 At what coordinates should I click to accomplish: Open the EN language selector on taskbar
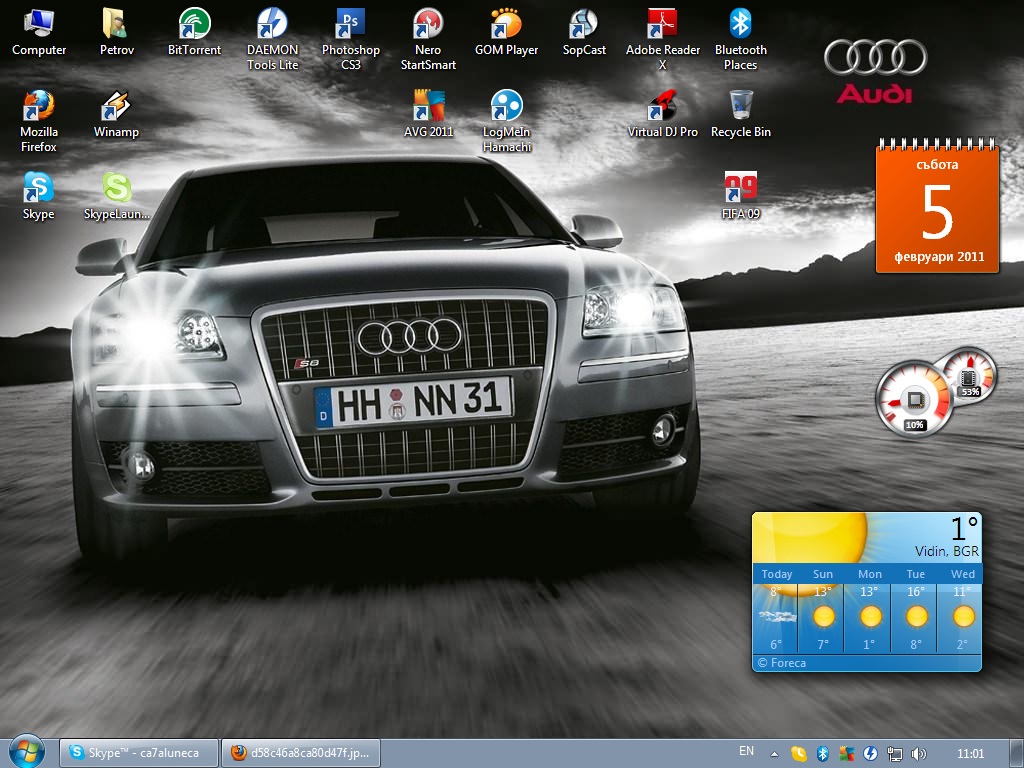(746, 751)
